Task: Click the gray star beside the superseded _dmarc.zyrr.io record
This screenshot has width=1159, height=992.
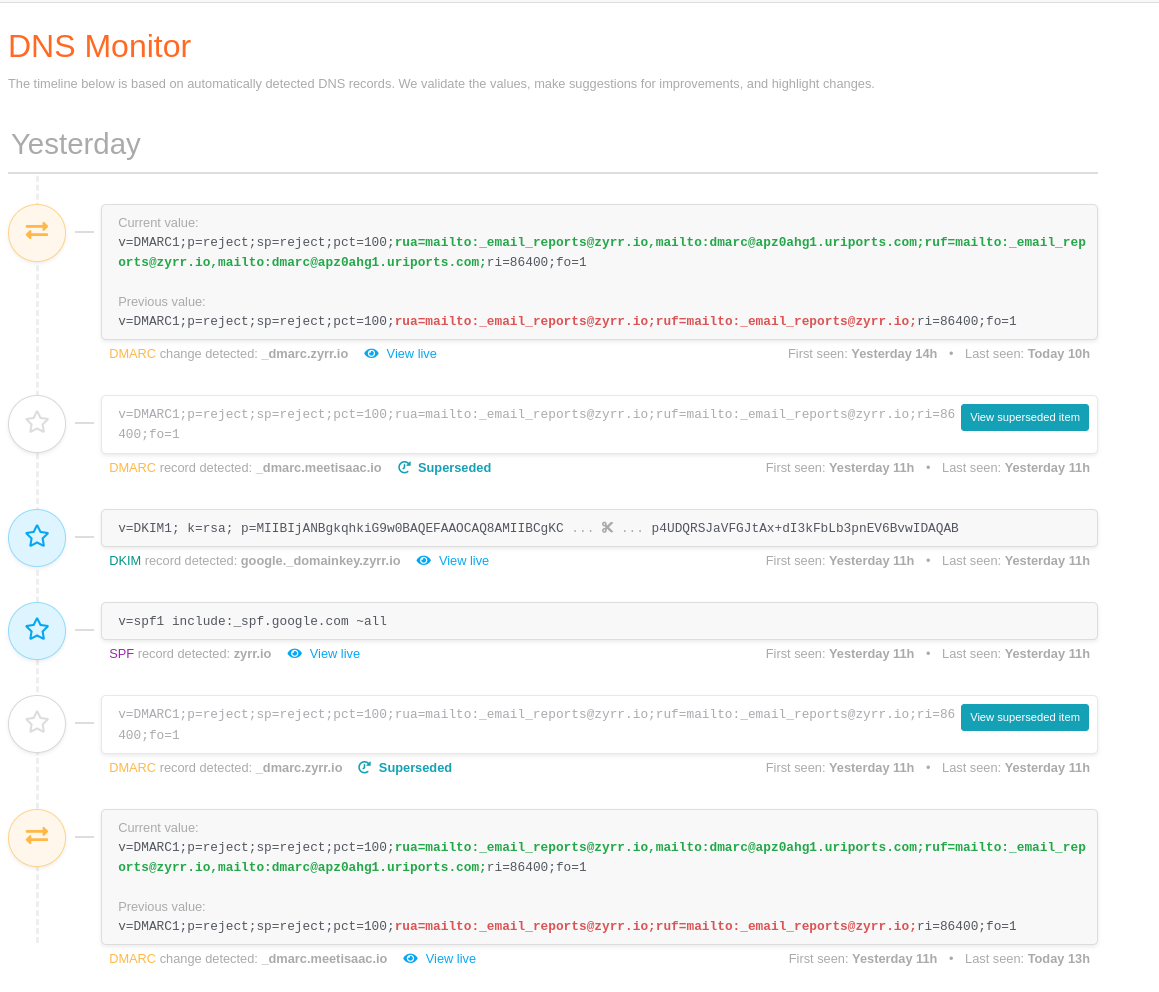Action: 37,723
